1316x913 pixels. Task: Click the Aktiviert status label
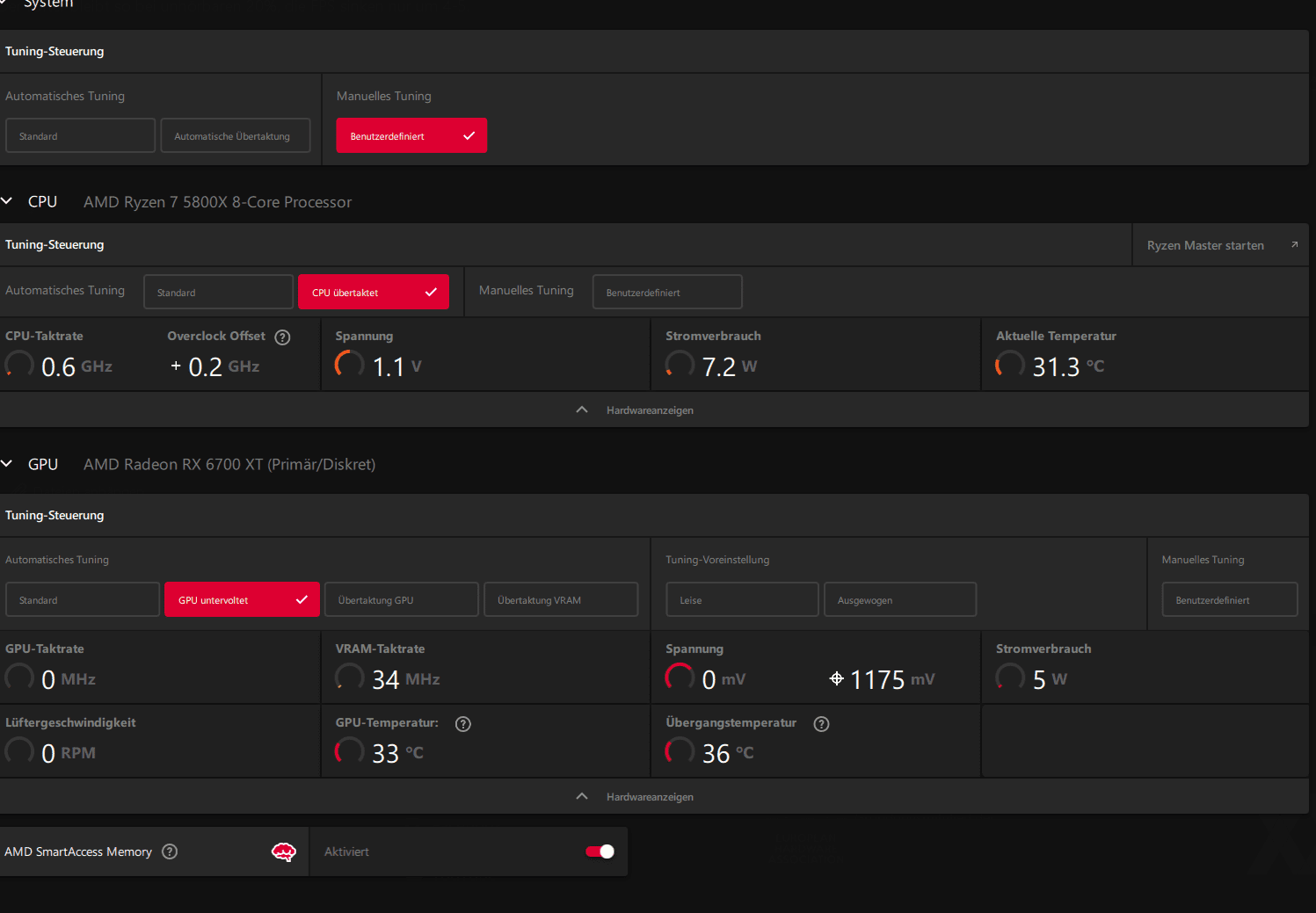pos(346,851)
